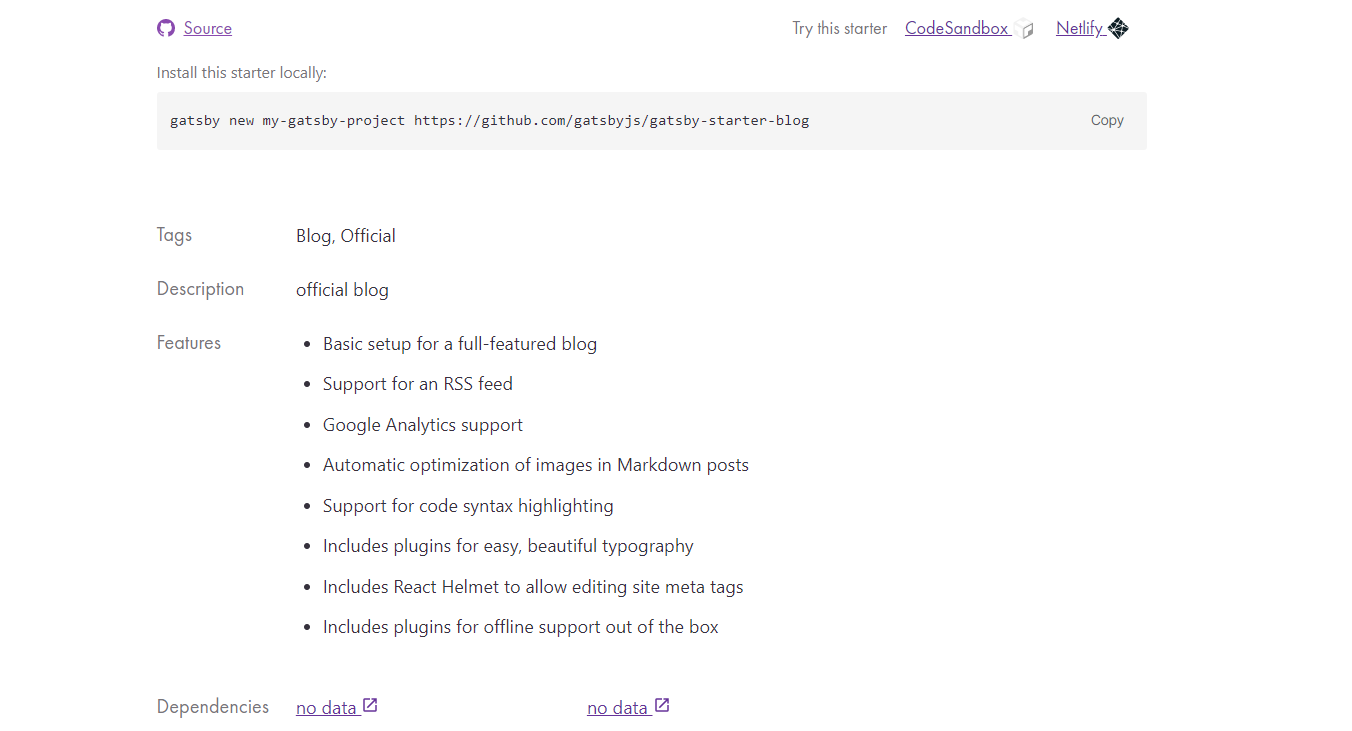1352x731 pixels.
Task: Open the second 'no data' dependencies link
Action: point(617,708)
